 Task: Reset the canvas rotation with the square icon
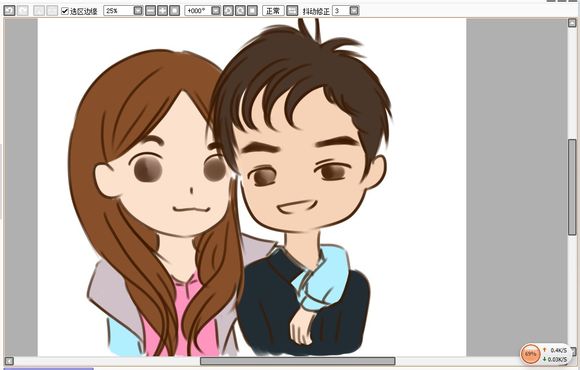tap(252, 11)
